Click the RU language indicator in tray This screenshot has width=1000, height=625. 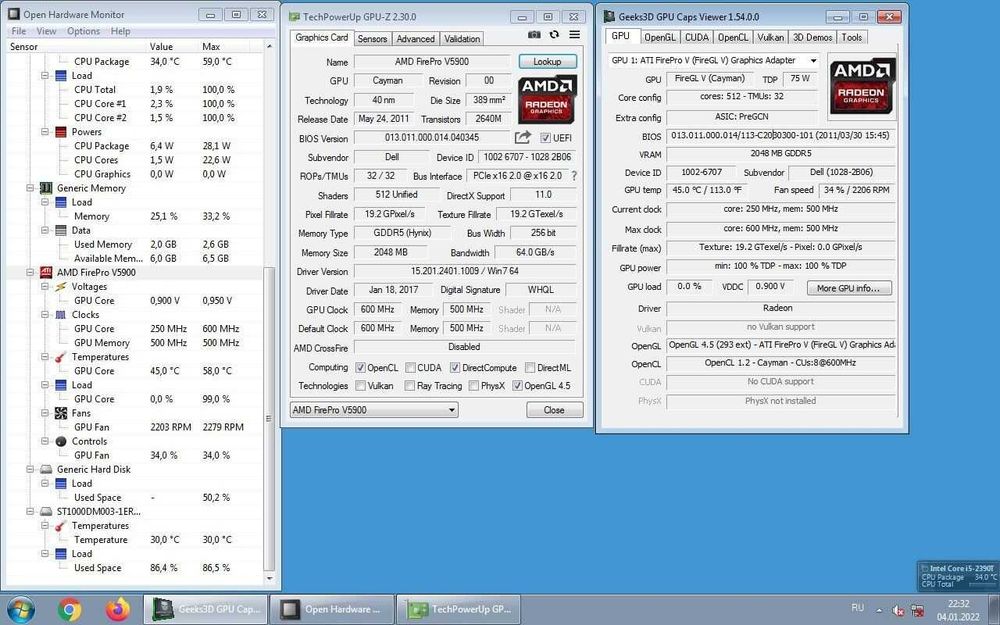point(858,608)
